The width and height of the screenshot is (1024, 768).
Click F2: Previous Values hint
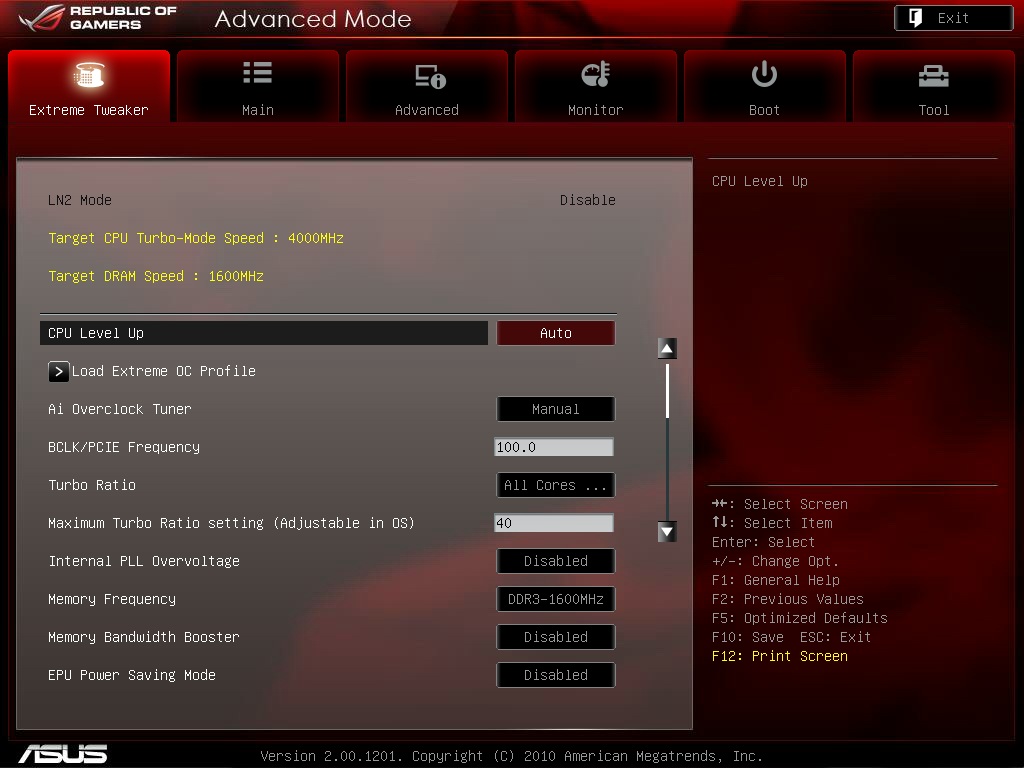(788, 599)
